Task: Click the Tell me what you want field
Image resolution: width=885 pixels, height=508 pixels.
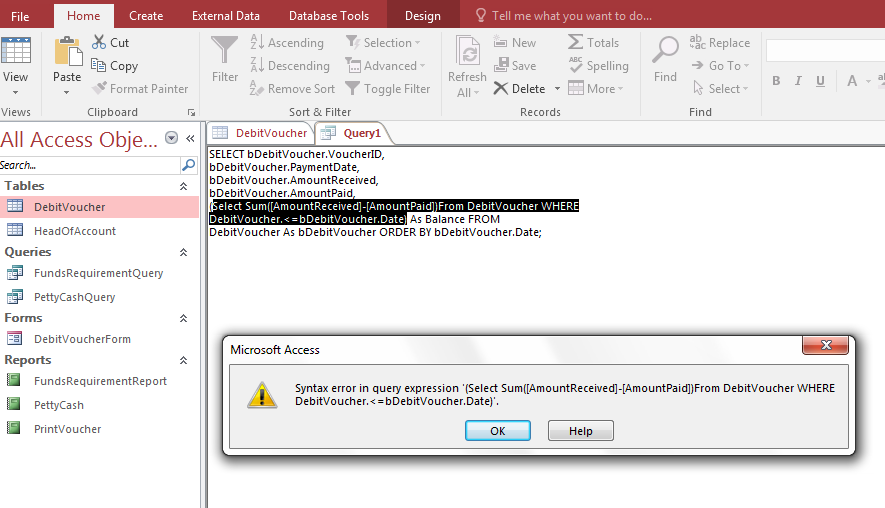Action: [572, 16]
